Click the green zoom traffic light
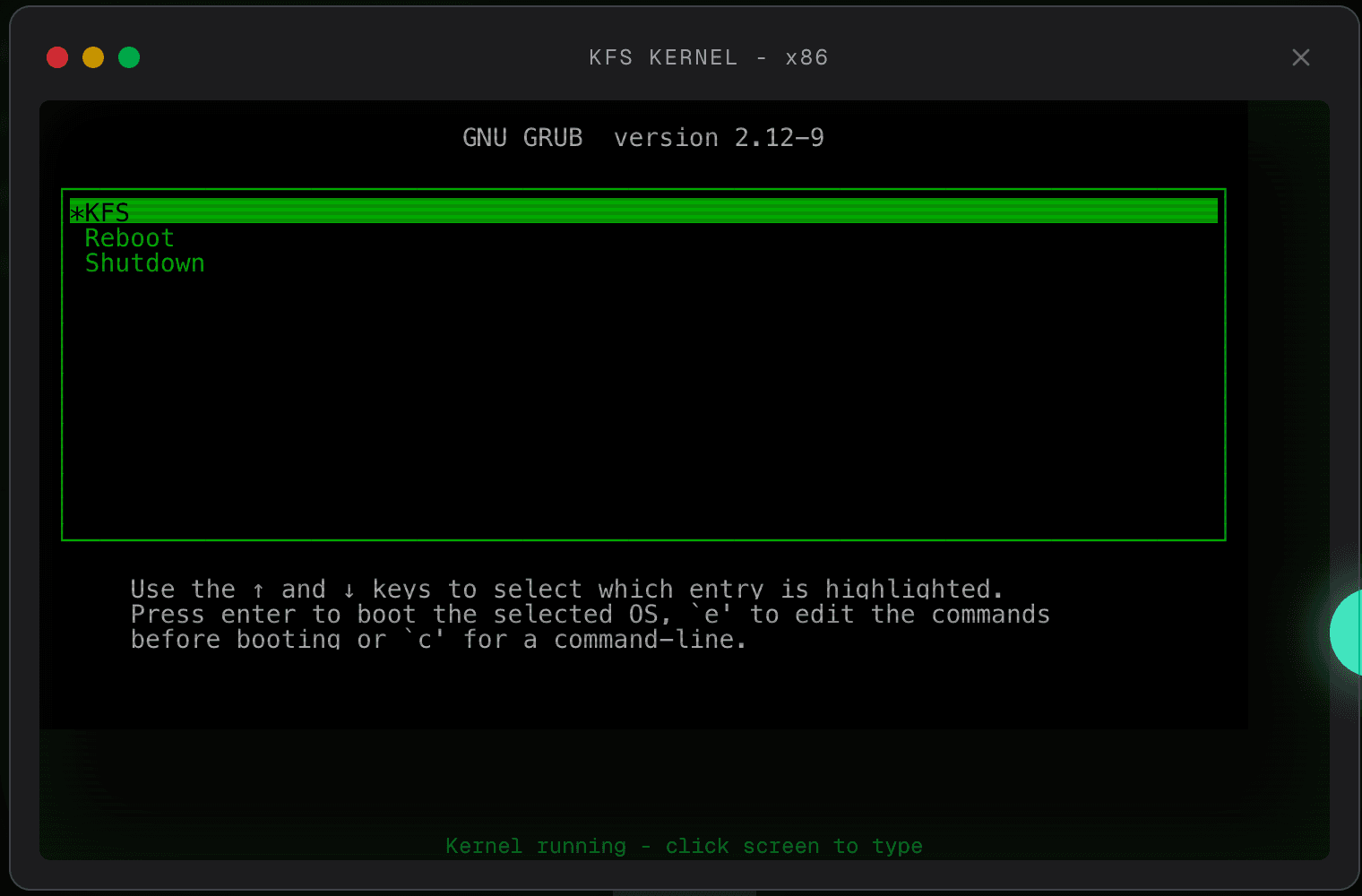Image resolution: width=1362 pixels, height=896 pixels. pos(128,56)
